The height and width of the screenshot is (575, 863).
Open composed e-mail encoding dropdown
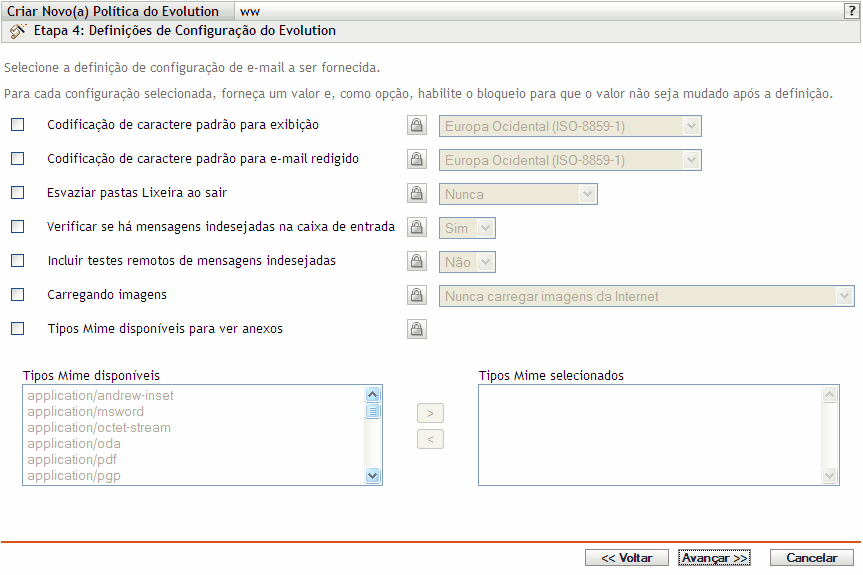click(x=570, y=161)
